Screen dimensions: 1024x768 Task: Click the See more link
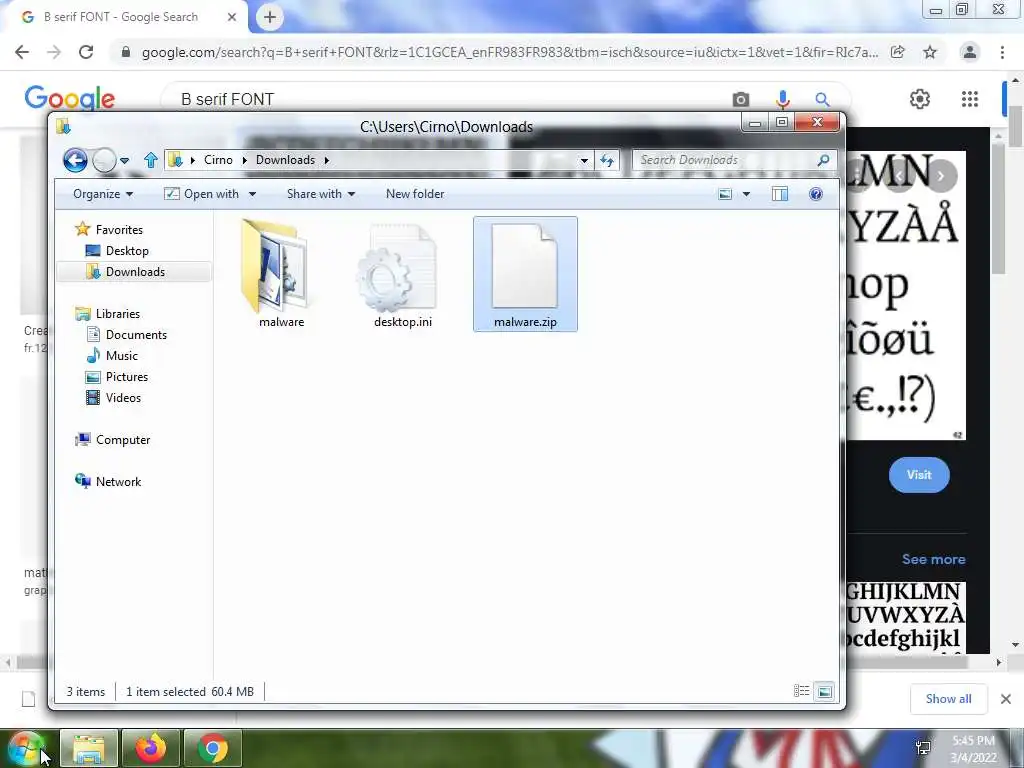pyautogui.click(x=933, y=559)
